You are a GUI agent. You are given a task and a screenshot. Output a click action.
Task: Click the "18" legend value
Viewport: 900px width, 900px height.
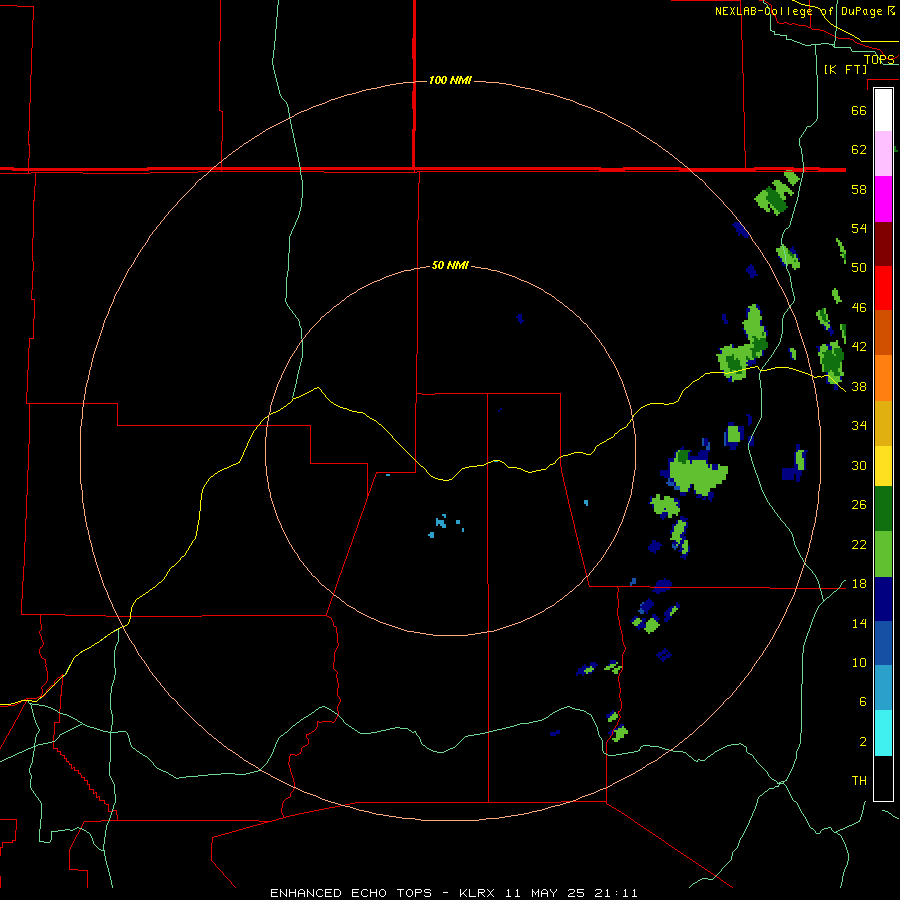pos(859,584)
